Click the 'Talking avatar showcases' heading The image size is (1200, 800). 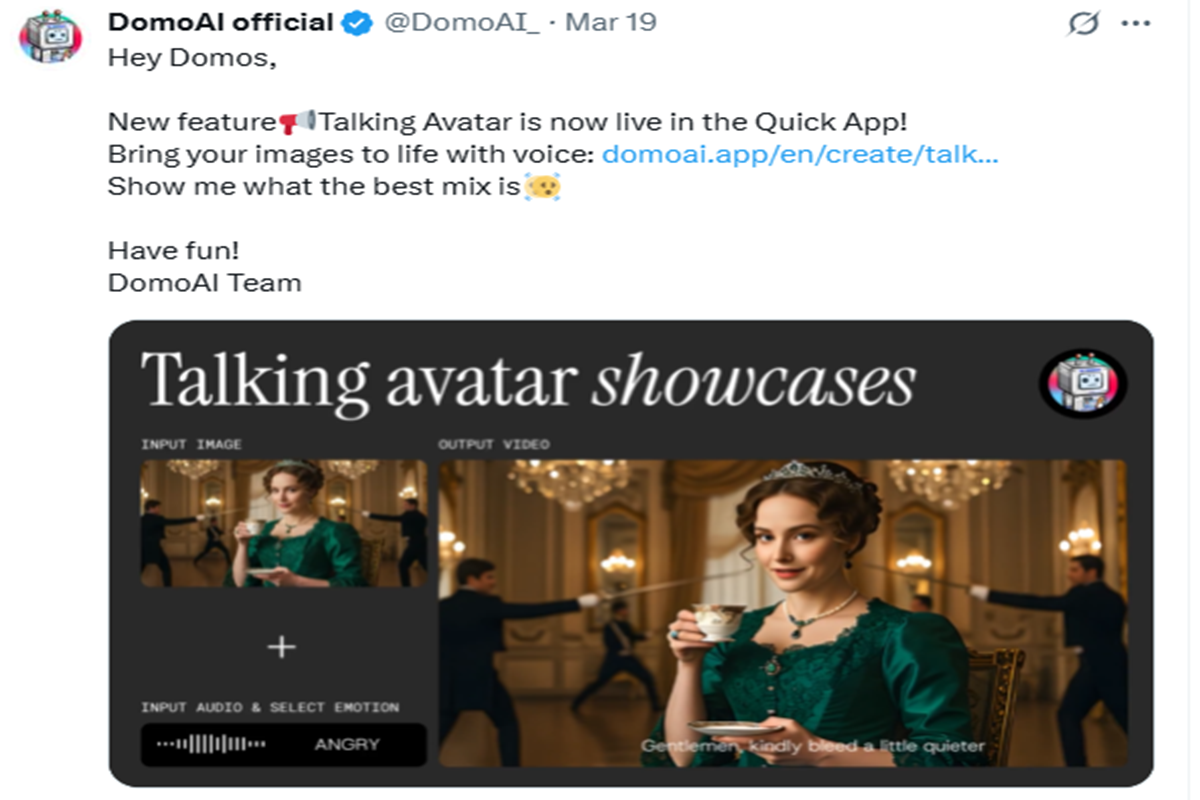pos(528,381)
